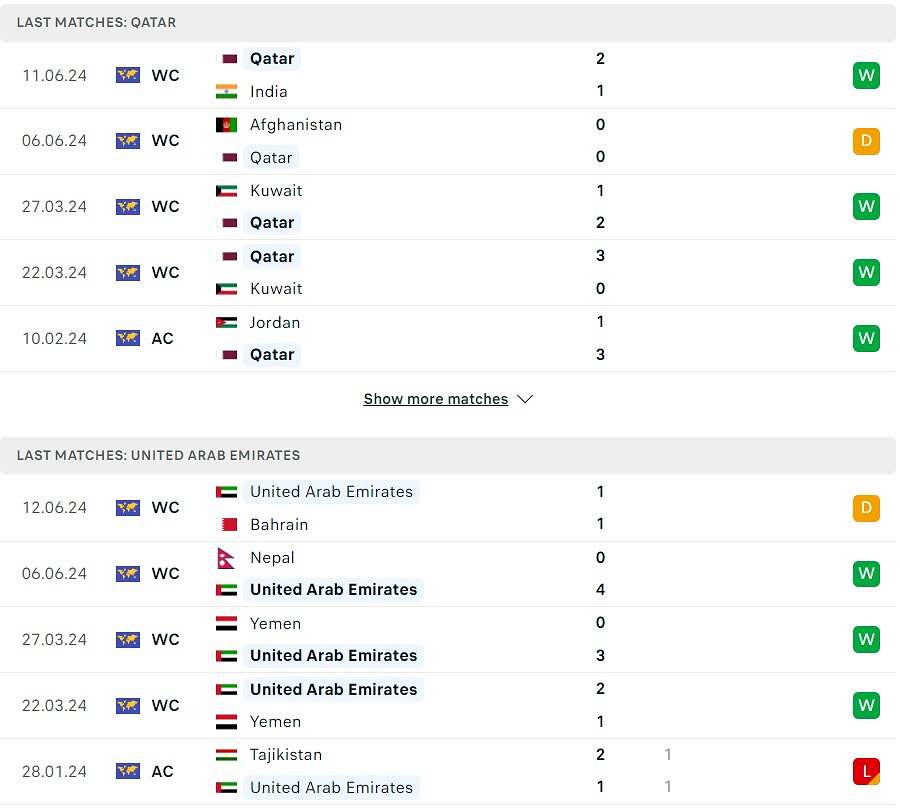Click the AC competition label on 28.01.24 row
The width and height of the screenshot is (900, 811).
click(162, 771)
